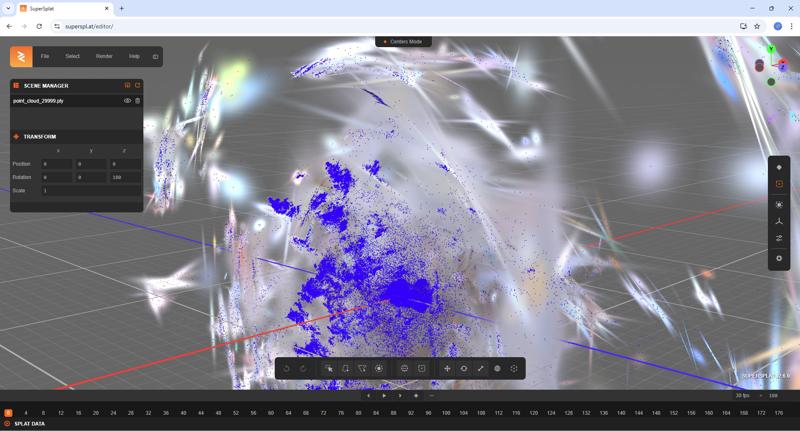This screenshot has width=800, height=431.
Task: Open the Render menu
Action: click(x=104, y=56)
